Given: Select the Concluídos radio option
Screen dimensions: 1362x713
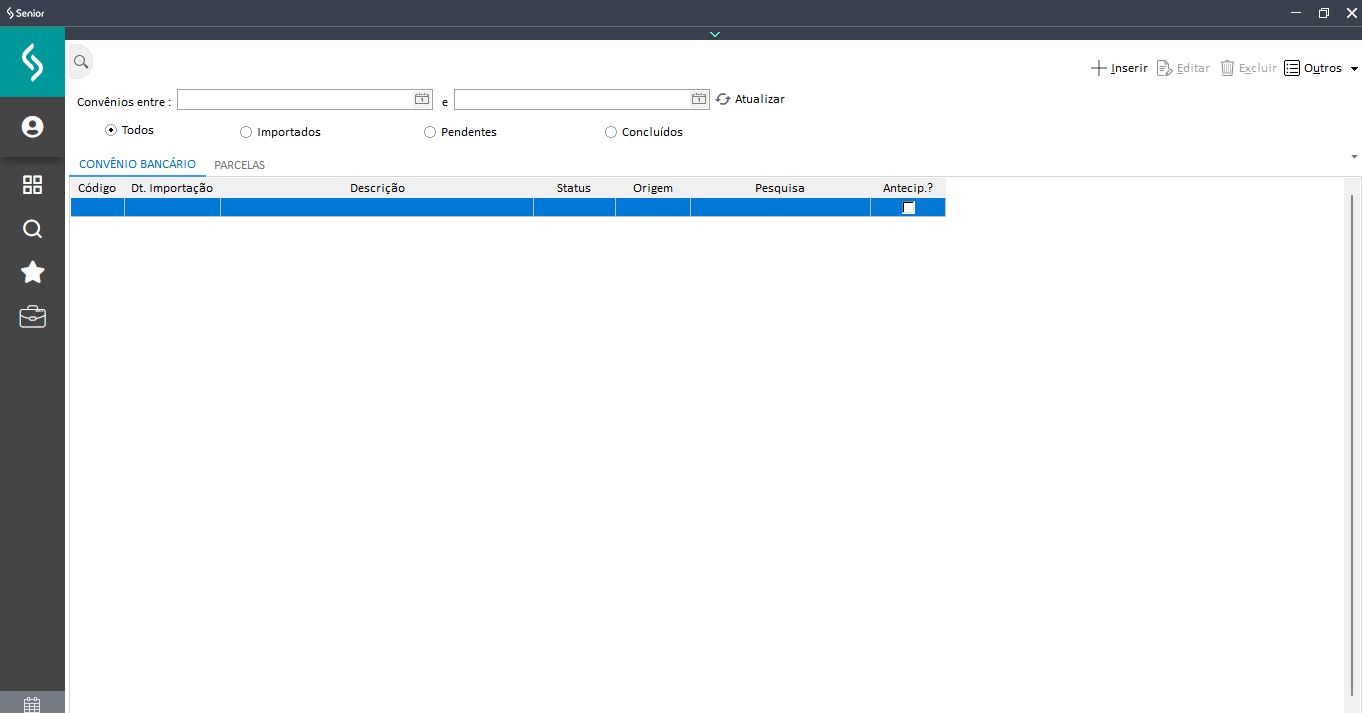Looking at the screenshot, I should [x=644, y=132].
